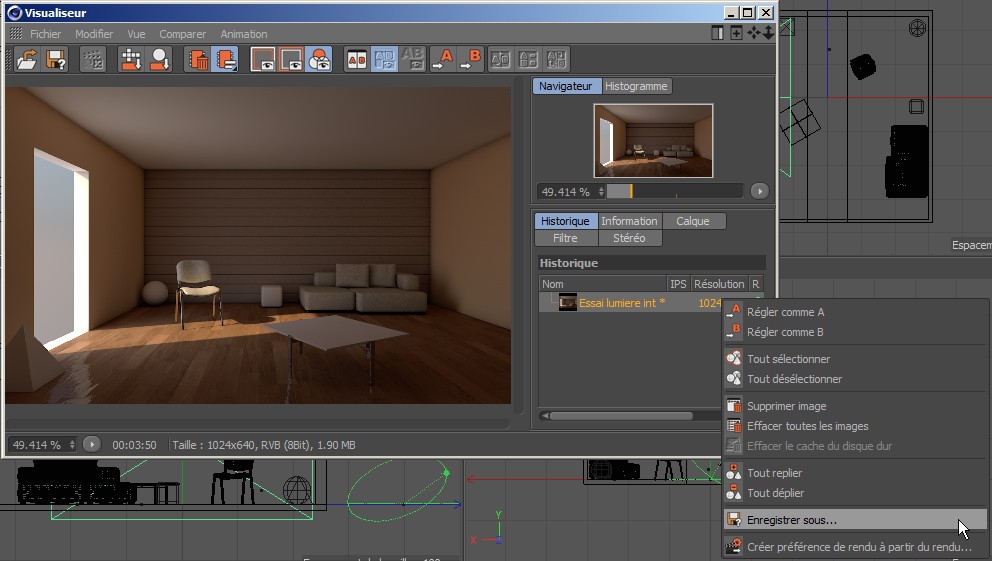Screen dimensions: 992x561
Task: Click the A over B split icon
Action: click(528, 59)
